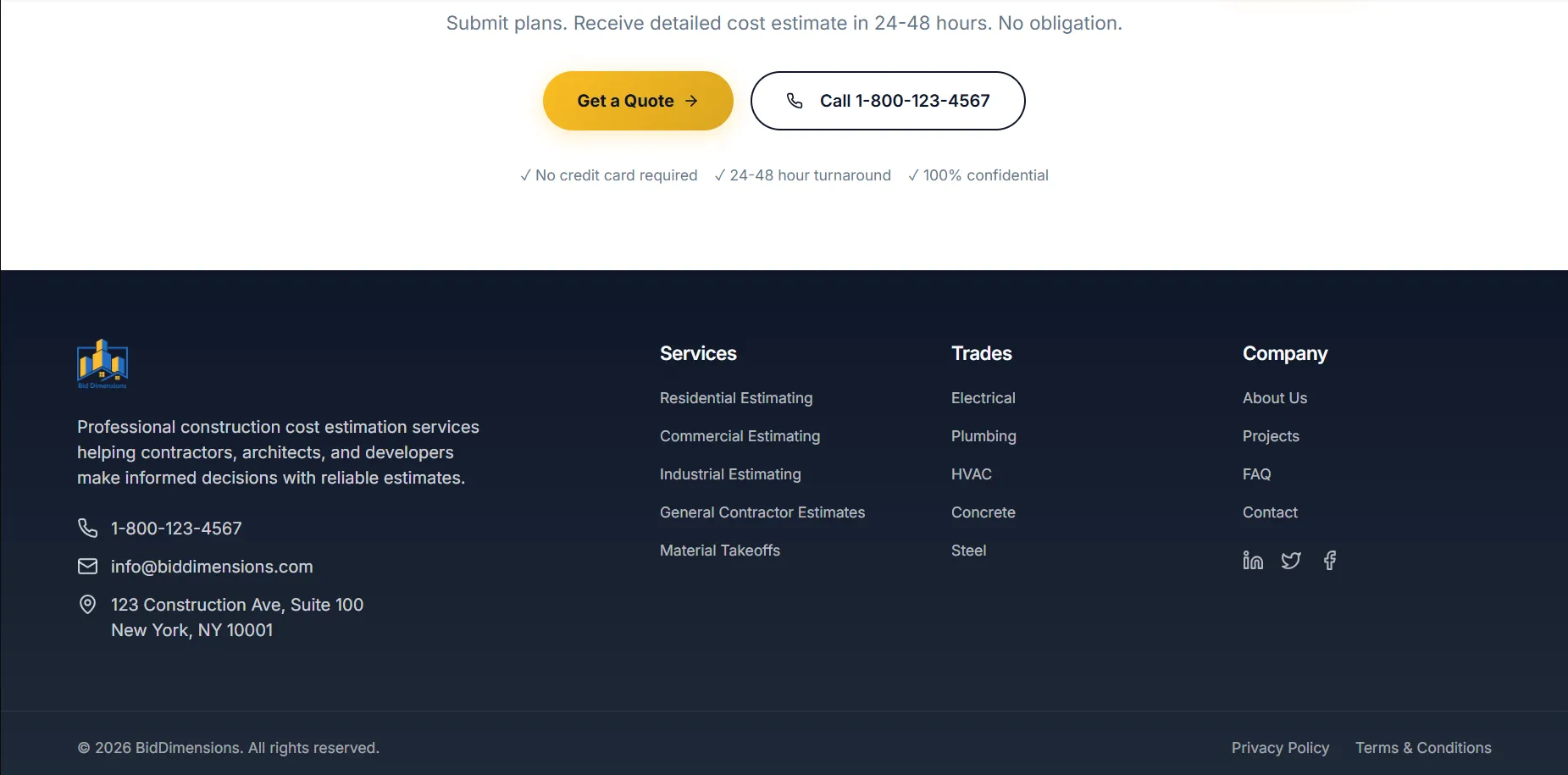Open the Terms & Conditions link

pyautogui.click(x=1423, y=748)
